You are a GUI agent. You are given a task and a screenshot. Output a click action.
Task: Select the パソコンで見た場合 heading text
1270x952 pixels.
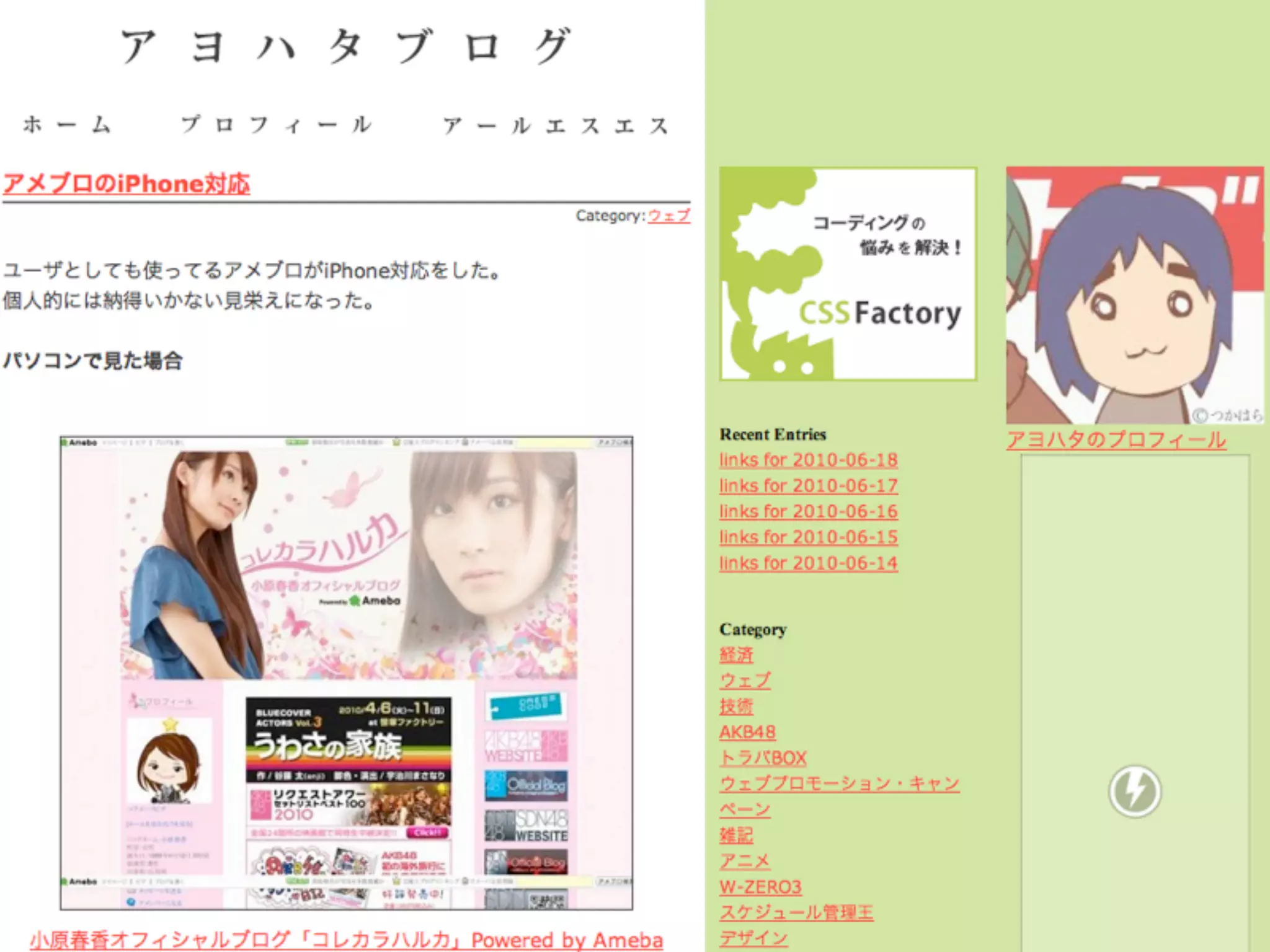coord(93,361)
